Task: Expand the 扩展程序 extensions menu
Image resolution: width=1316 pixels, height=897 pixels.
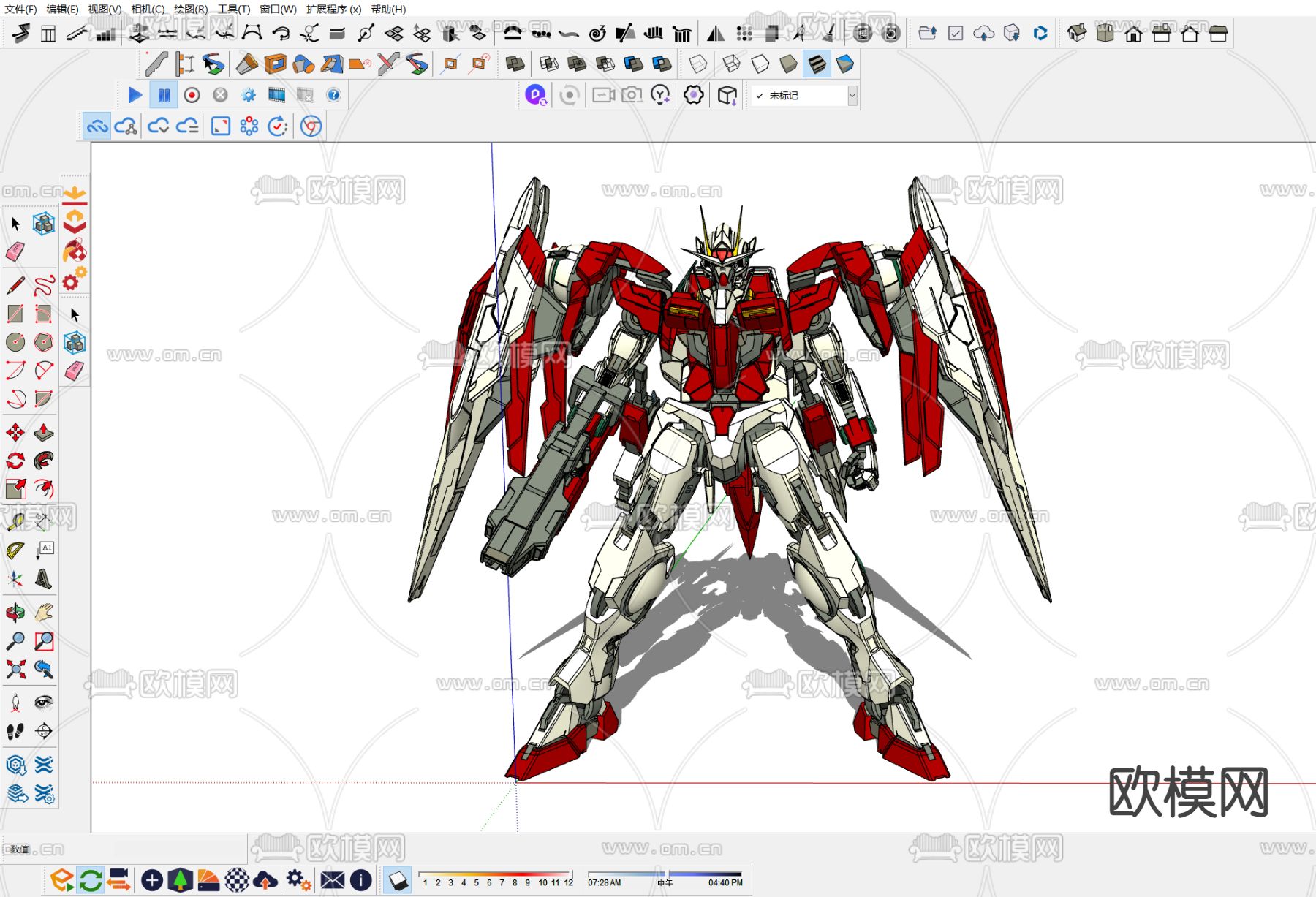Action: [333, 10]
